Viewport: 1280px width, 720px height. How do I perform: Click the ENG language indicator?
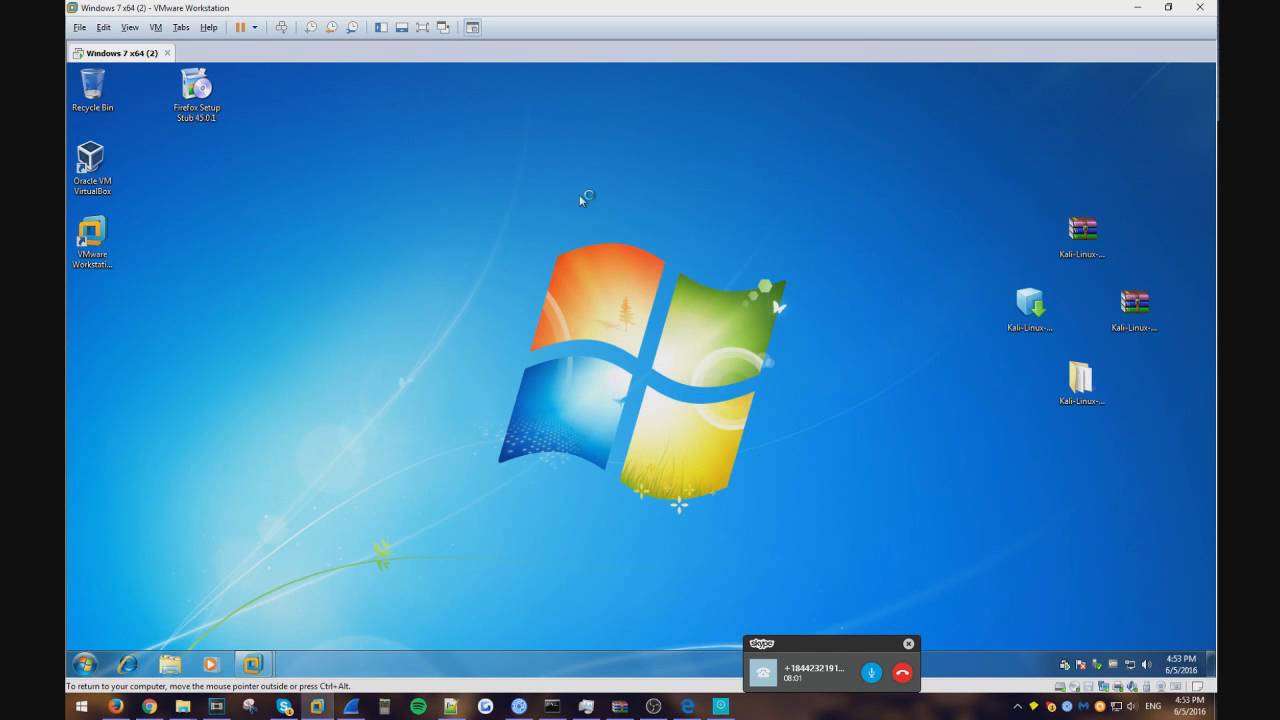(1153, 706)
